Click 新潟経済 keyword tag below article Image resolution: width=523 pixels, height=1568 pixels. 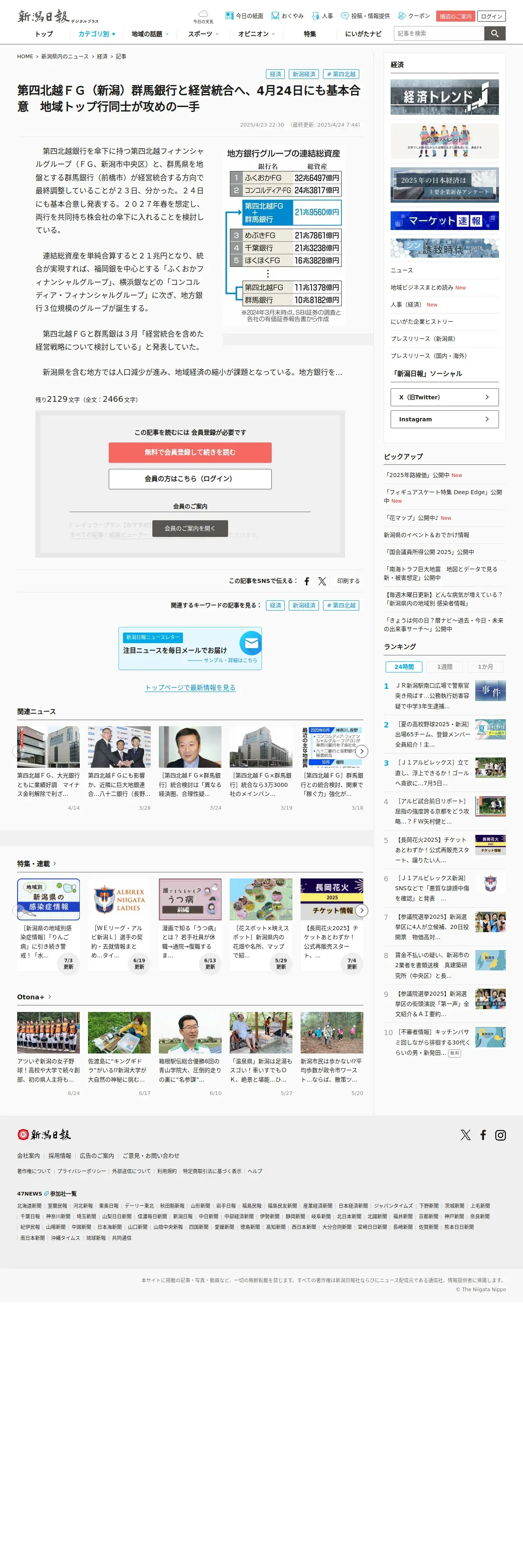click(304, 606)
